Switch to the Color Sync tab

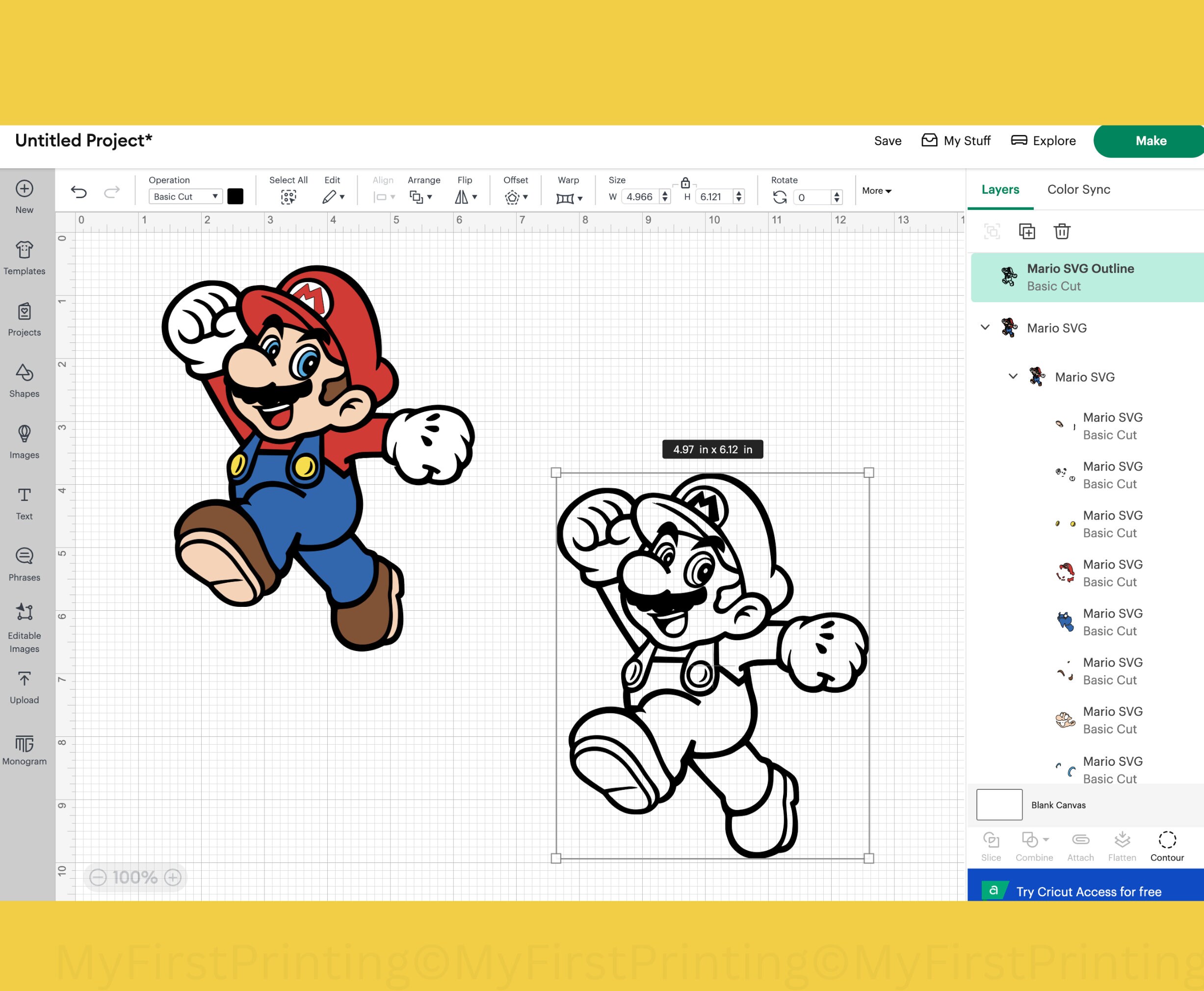(1078, 189)
